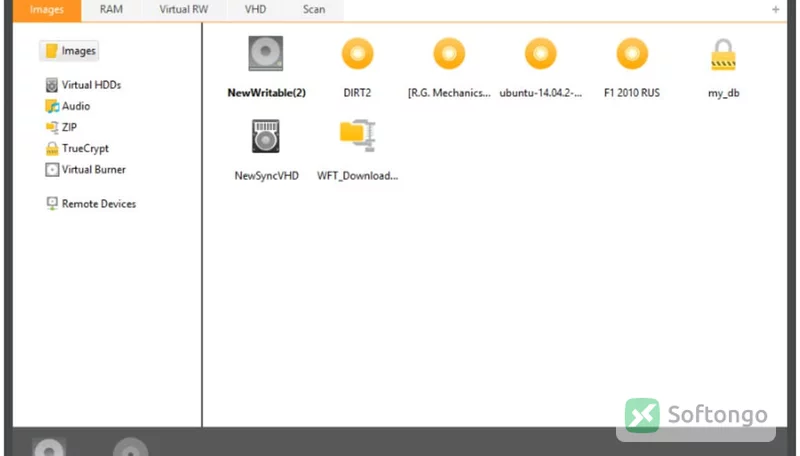800x456 pixels.
Task: Select the F1 2010 RUS disc icon
Action: [632, 54]
